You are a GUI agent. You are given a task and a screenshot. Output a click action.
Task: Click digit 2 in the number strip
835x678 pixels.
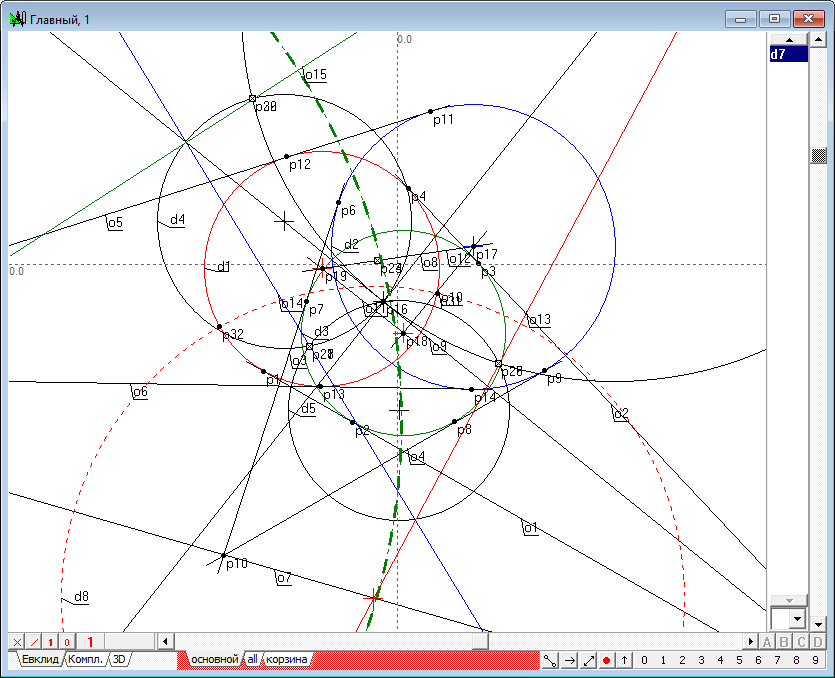pyautogui.click(x=682, y=660)
